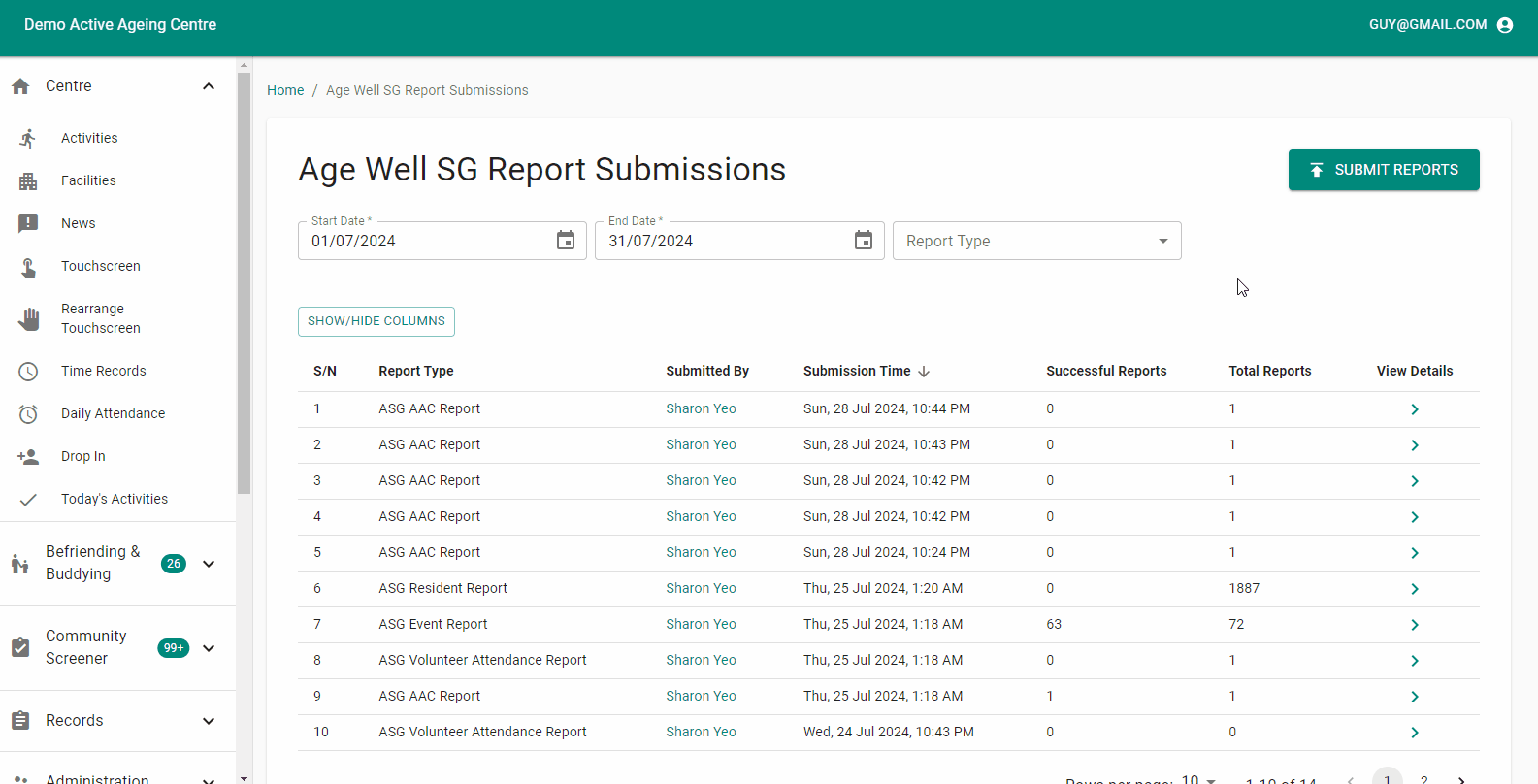Open Sharon Yeo link in row 6
The width and height of the screenshot is (1538, 784).
(x=701, y=588)
